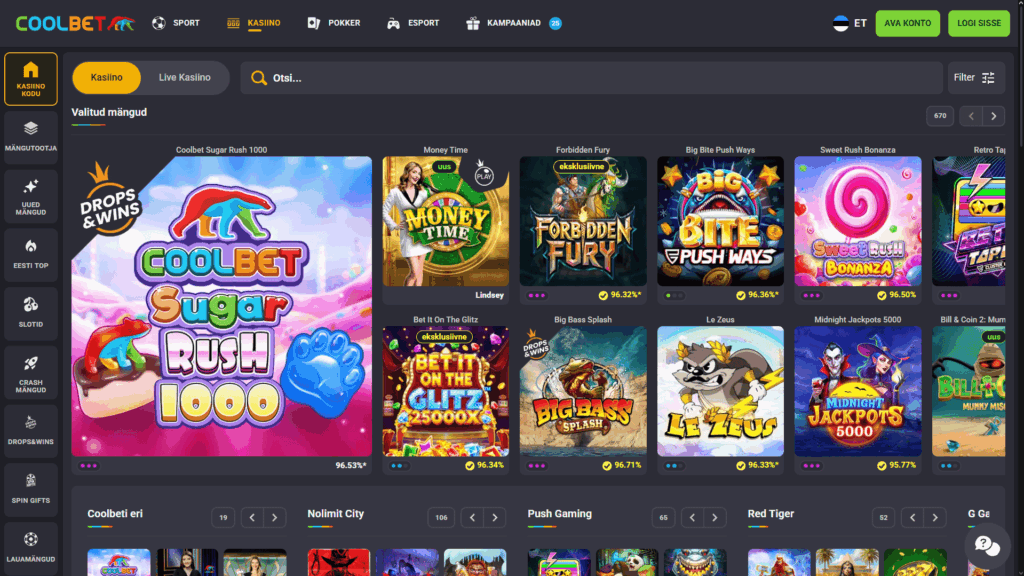The image size is (1024, 576).
Task: Select the Lauamängud sidebar icon
Action: point(31,543)
